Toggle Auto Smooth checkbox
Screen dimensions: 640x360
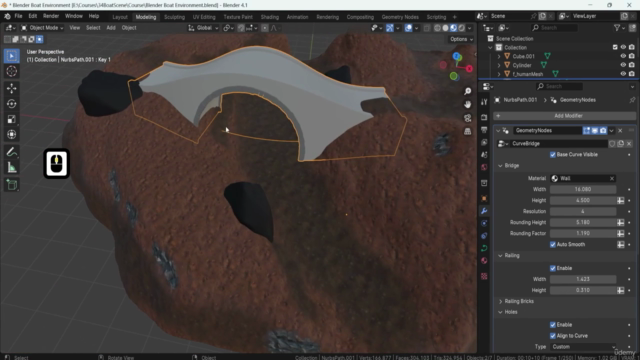553,244
